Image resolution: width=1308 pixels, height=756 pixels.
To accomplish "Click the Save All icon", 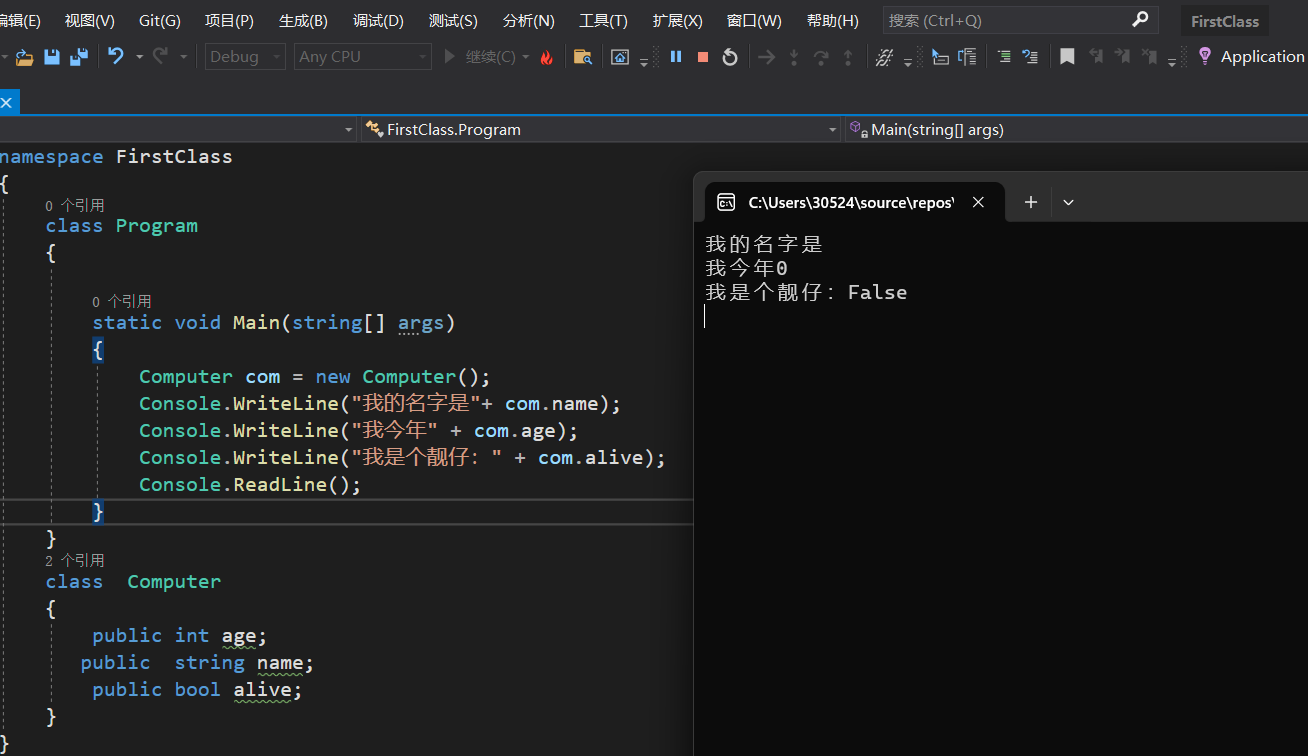I will pos(79,57).
